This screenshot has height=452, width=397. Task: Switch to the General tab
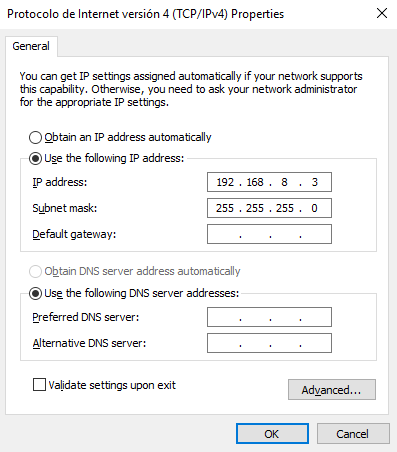(31, 46)
